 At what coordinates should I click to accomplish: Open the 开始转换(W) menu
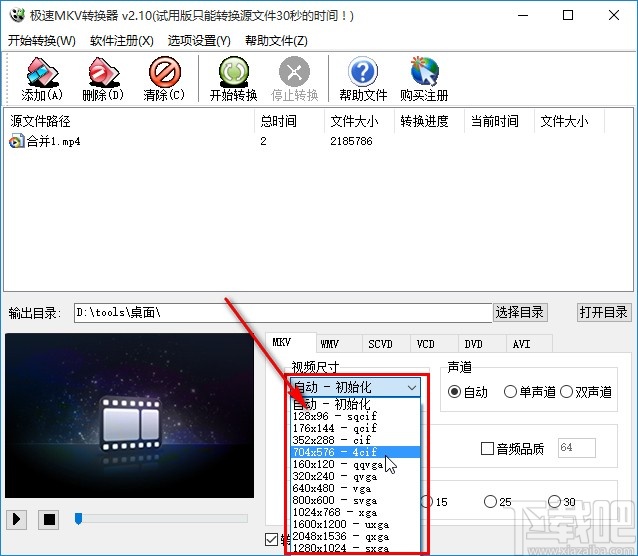pos(42,41)
